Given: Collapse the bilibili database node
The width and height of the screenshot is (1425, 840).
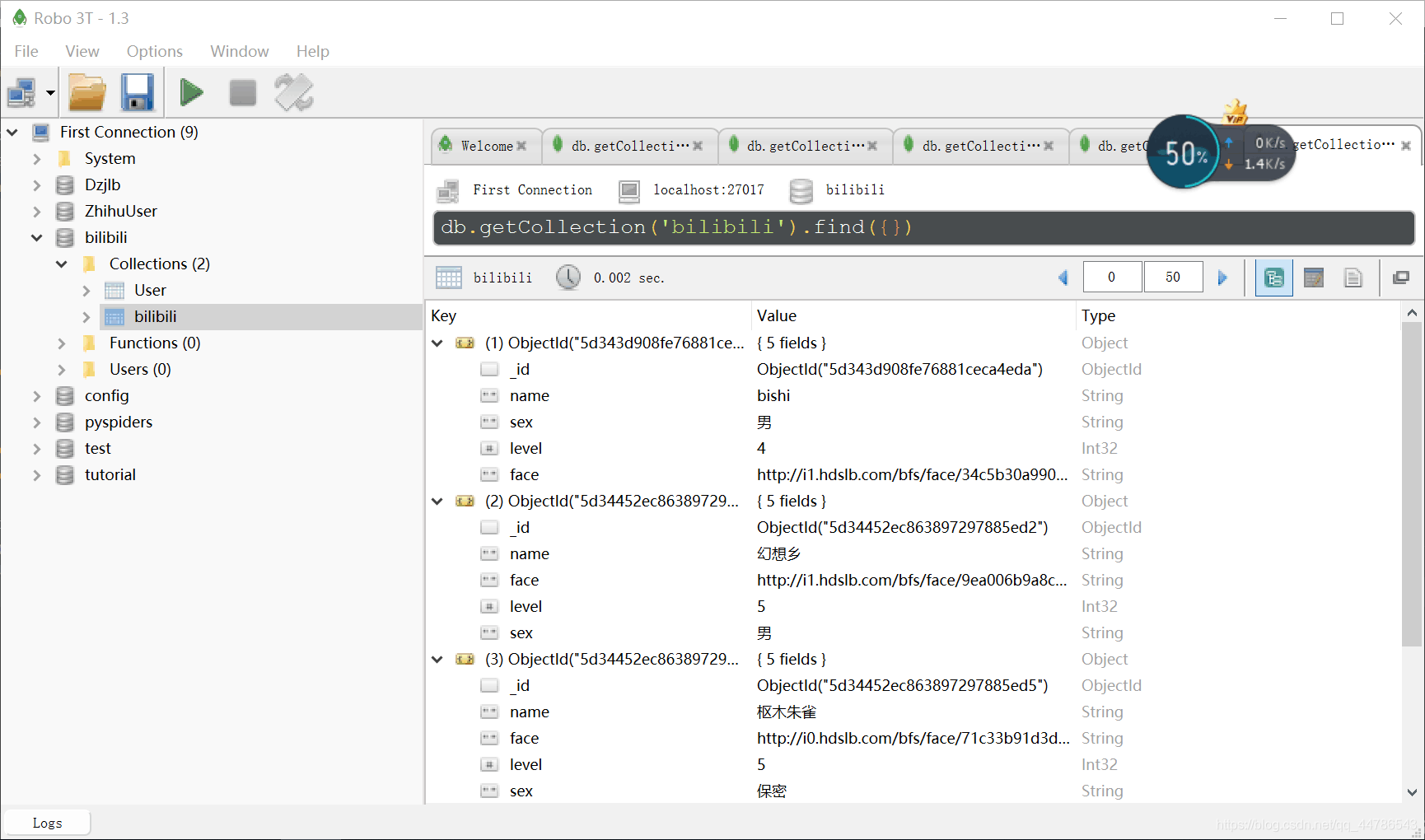Looking at the screenshot, I should 37,237.
